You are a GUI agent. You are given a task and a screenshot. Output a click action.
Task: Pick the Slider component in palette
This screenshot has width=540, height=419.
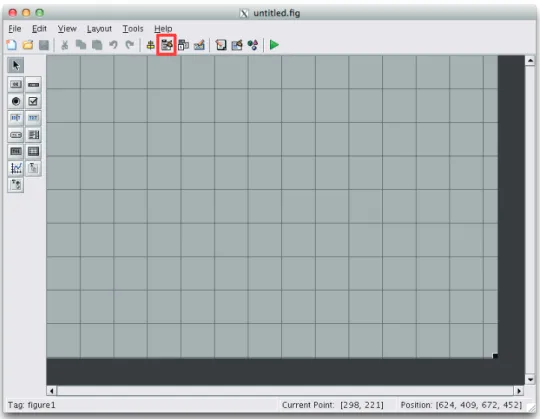point(33,85)
